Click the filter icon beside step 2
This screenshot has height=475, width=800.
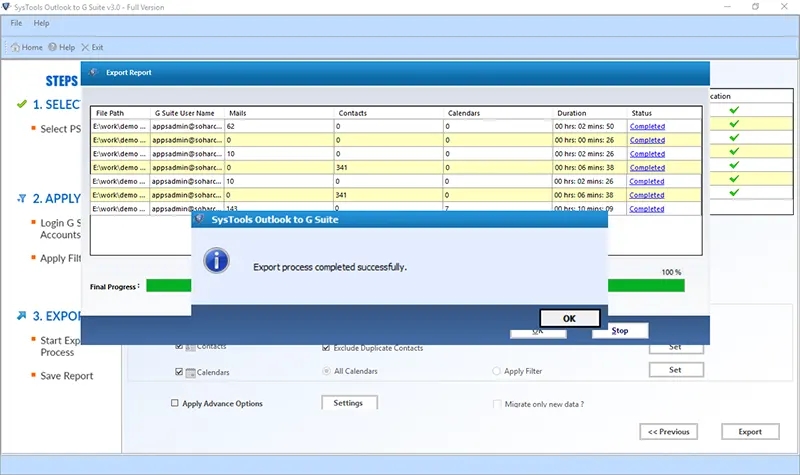pos(21,198)
